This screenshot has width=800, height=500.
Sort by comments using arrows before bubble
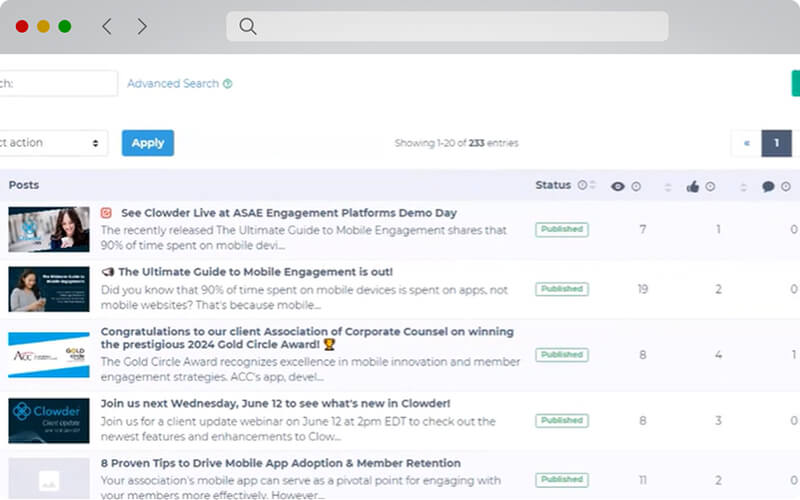click(743, 187)
